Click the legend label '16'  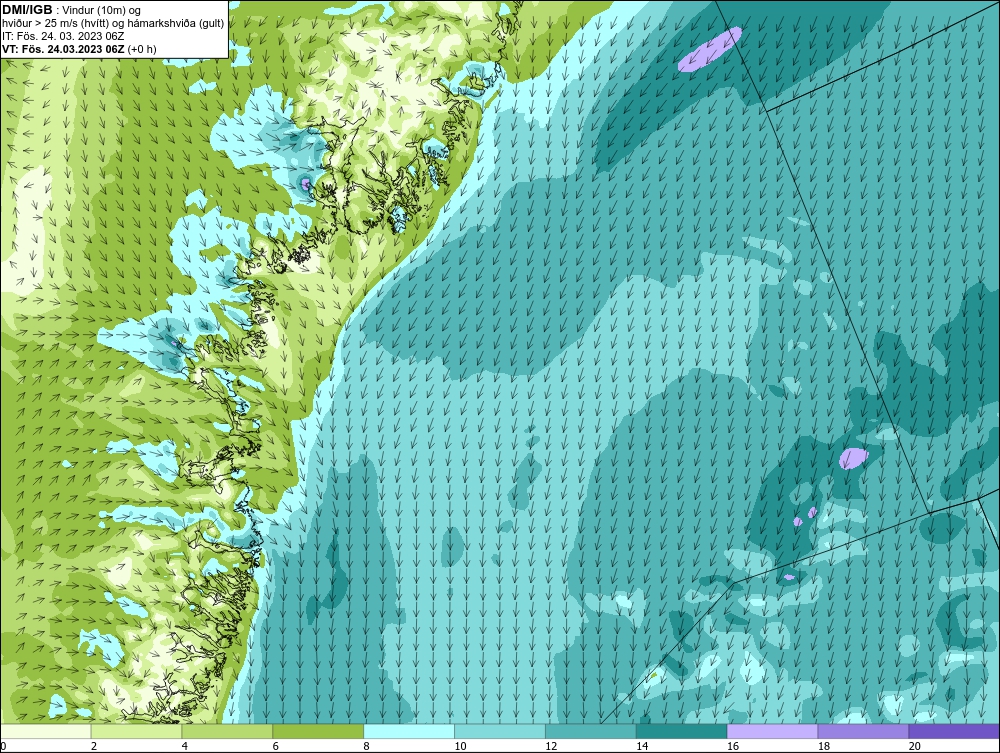coord(733,746)
